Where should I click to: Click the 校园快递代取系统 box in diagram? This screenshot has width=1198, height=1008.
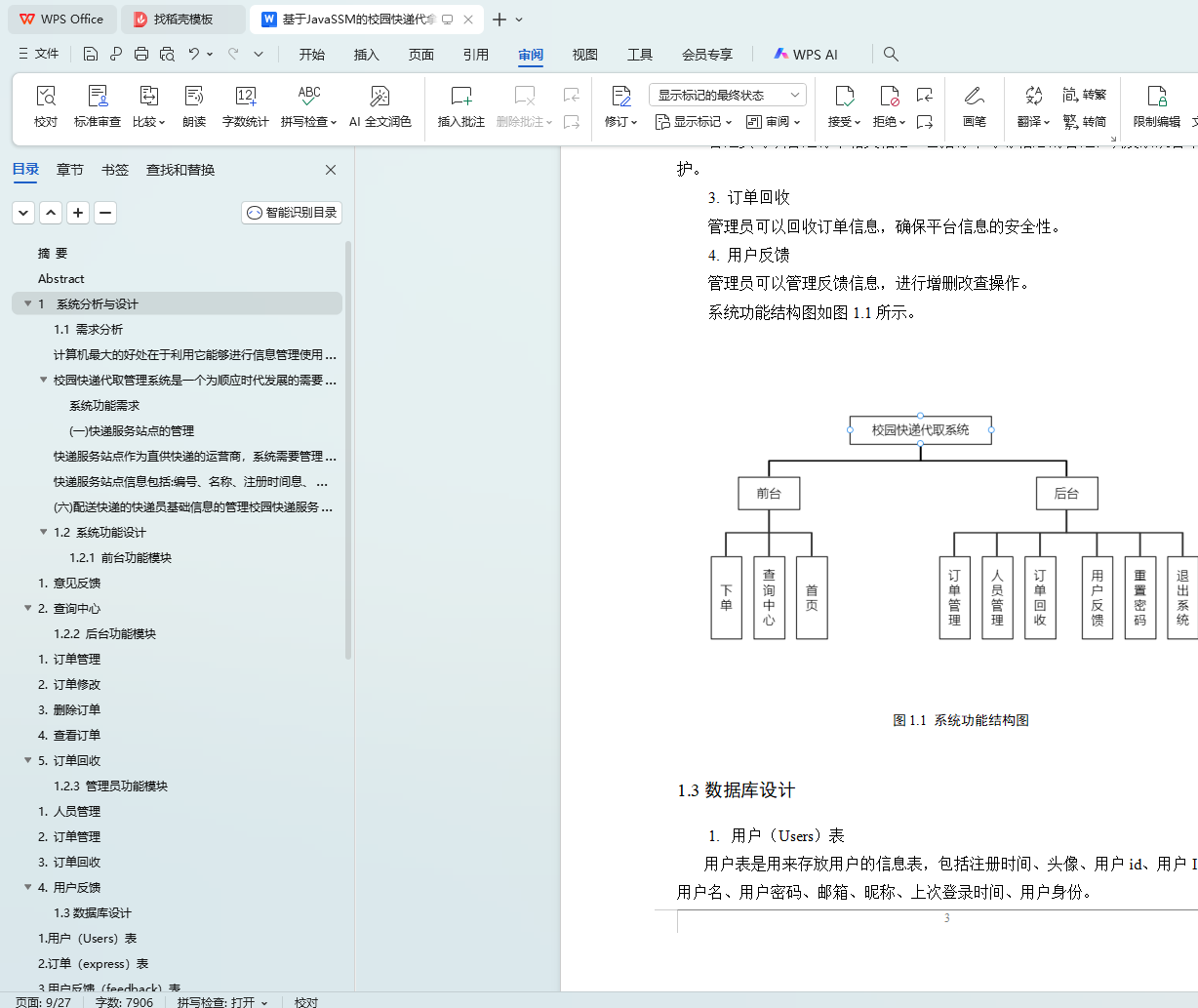[x=920, y=429]
